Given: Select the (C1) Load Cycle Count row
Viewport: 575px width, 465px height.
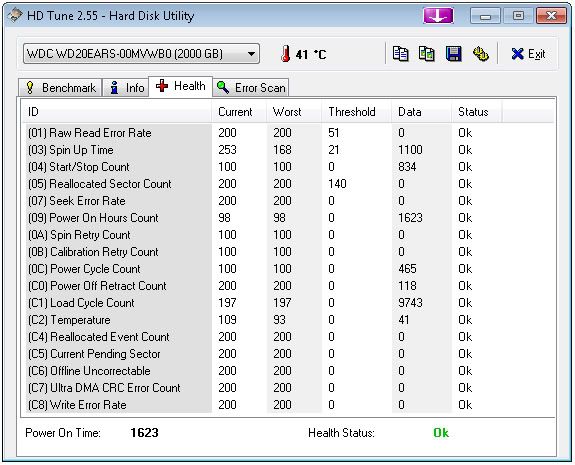Looking at the screenshot, I should [264, 303].
